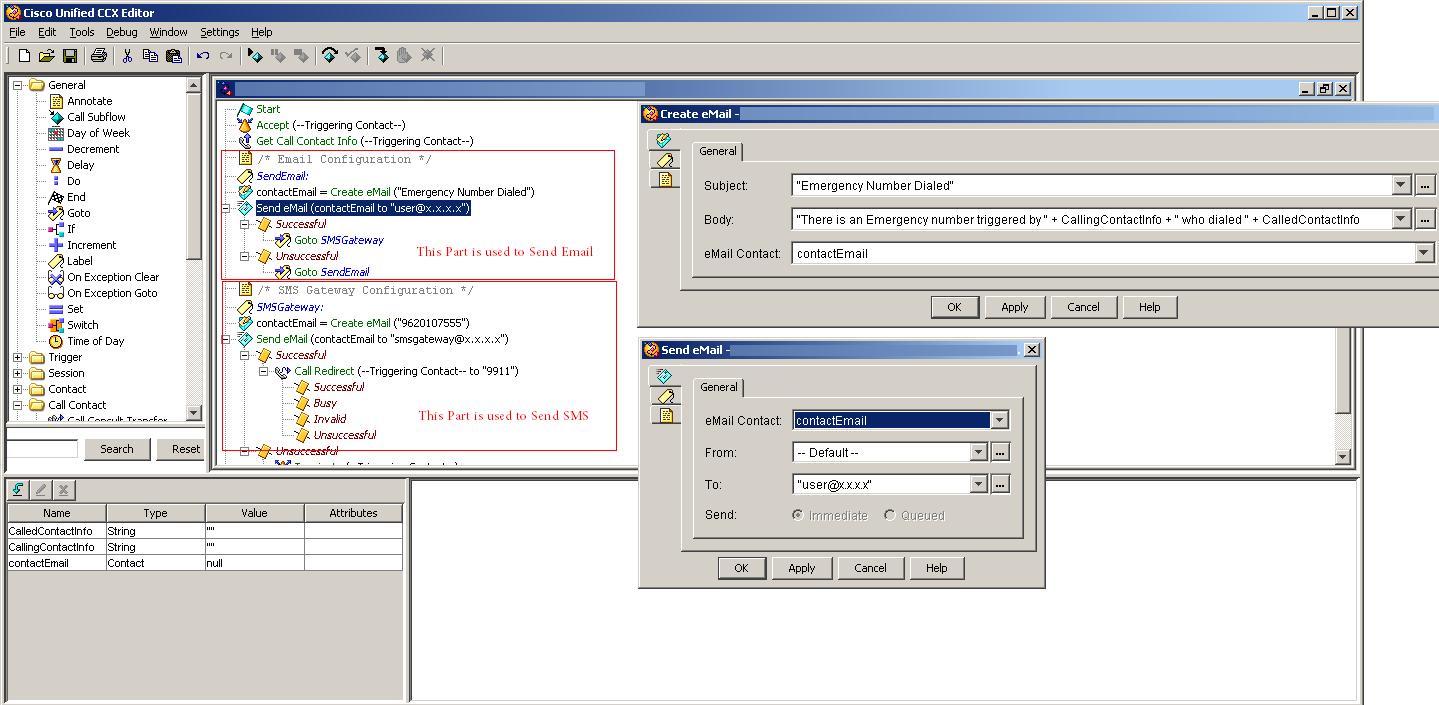Click the Copy toolbar icon
This screenshot has height=705, width=1439.
pos(150,56)
